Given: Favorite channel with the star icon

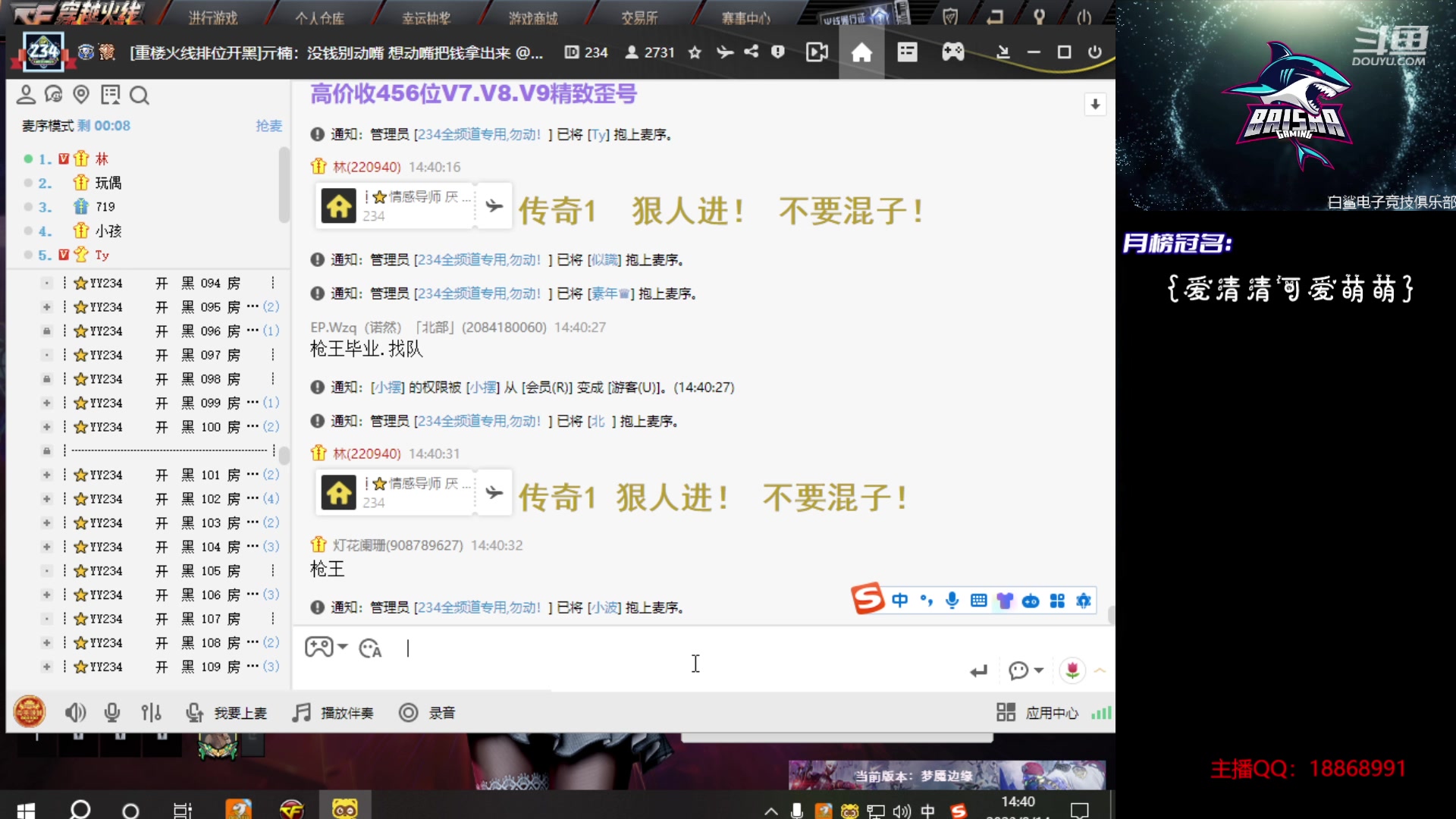Looking at the screenshot, I should coord(695,52).
